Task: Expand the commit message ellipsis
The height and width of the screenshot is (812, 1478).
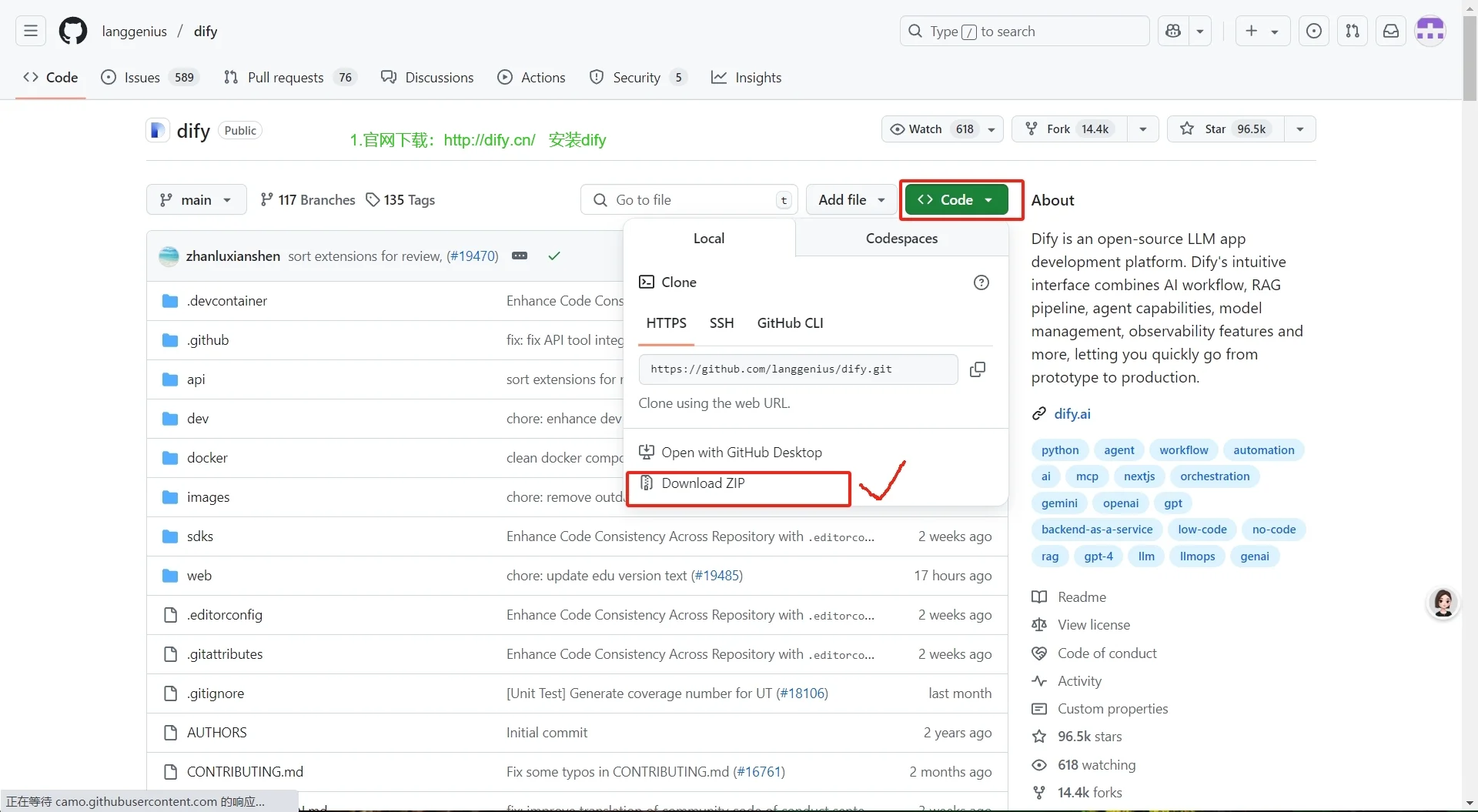Action: [x=520, y=256]
